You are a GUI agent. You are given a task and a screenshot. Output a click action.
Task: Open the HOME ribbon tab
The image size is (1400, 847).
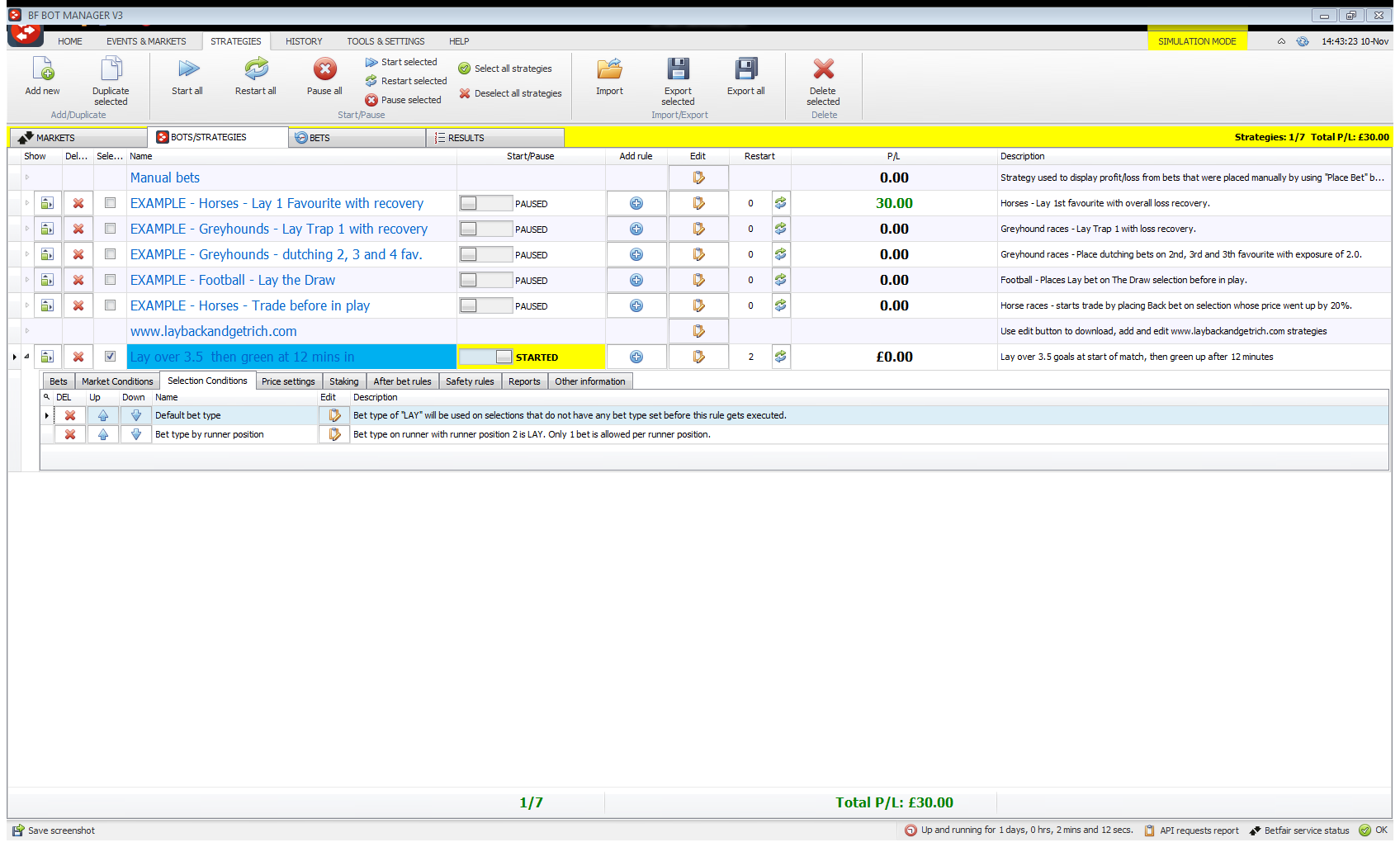pos(70,41)
